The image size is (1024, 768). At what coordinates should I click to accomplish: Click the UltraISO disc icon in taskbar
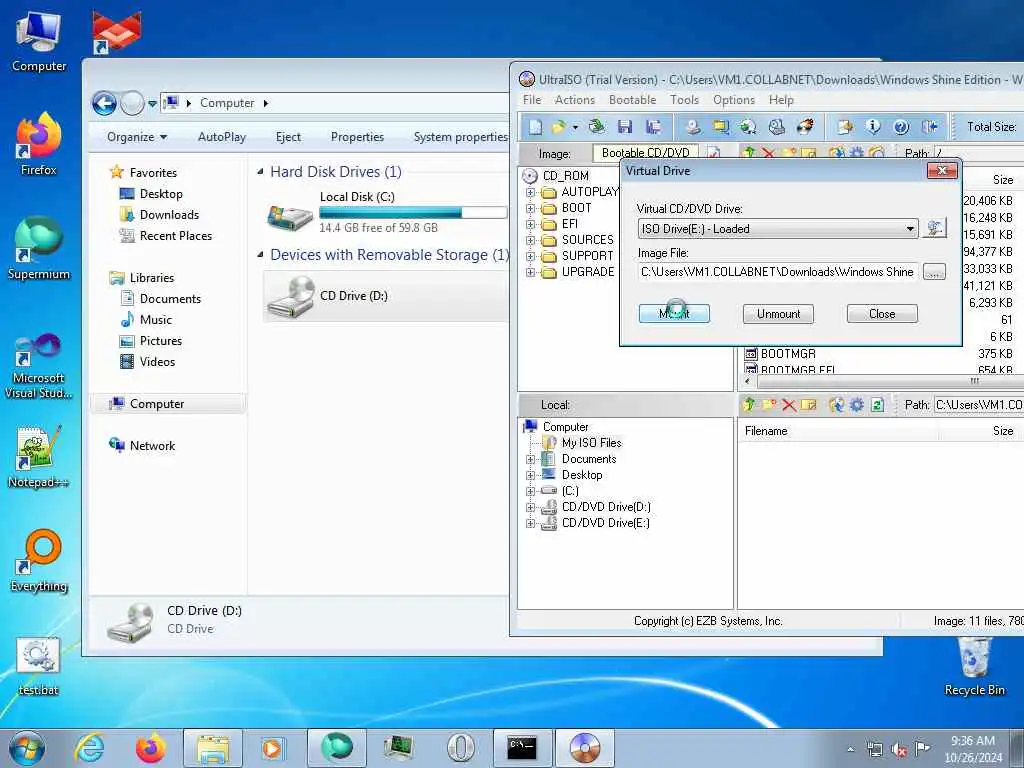(x=584, y=748)
